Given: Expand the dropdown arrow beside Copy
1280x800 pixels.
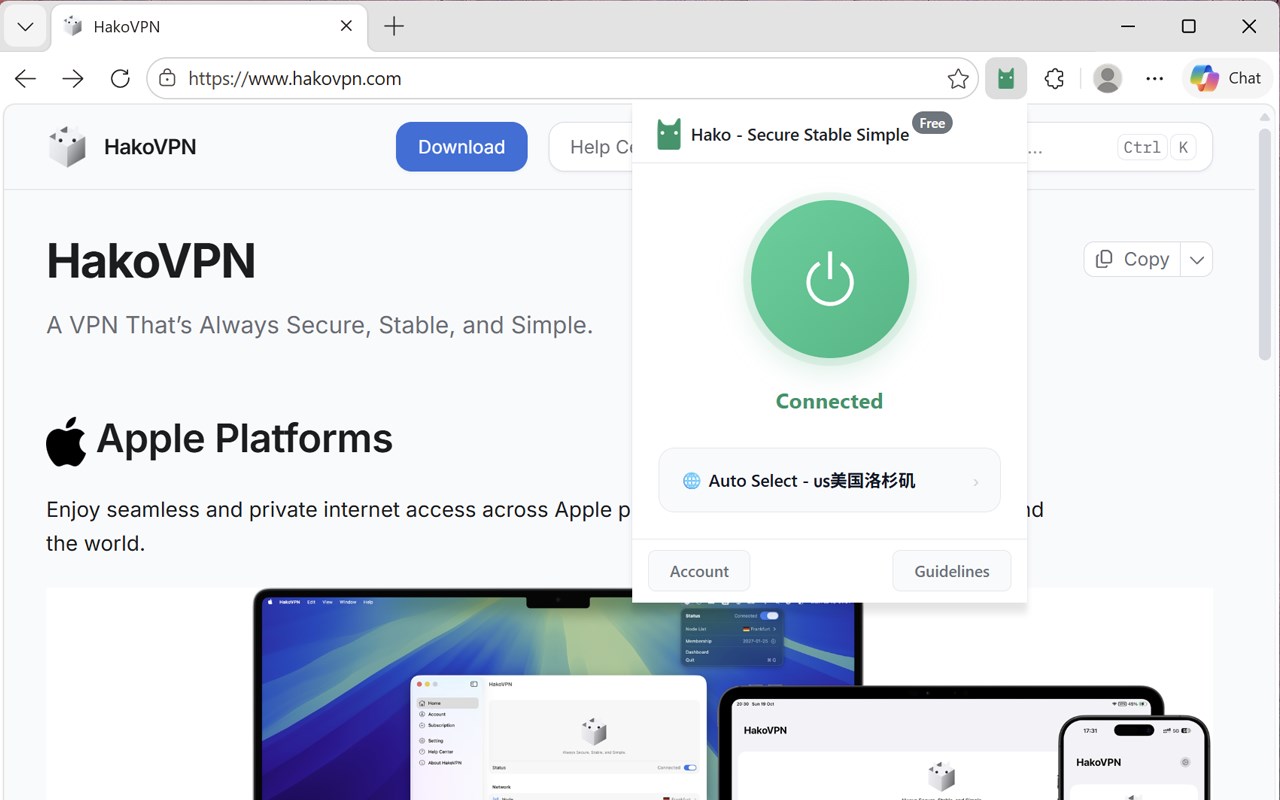Looking at the screenshot, I should (1197, 259).
